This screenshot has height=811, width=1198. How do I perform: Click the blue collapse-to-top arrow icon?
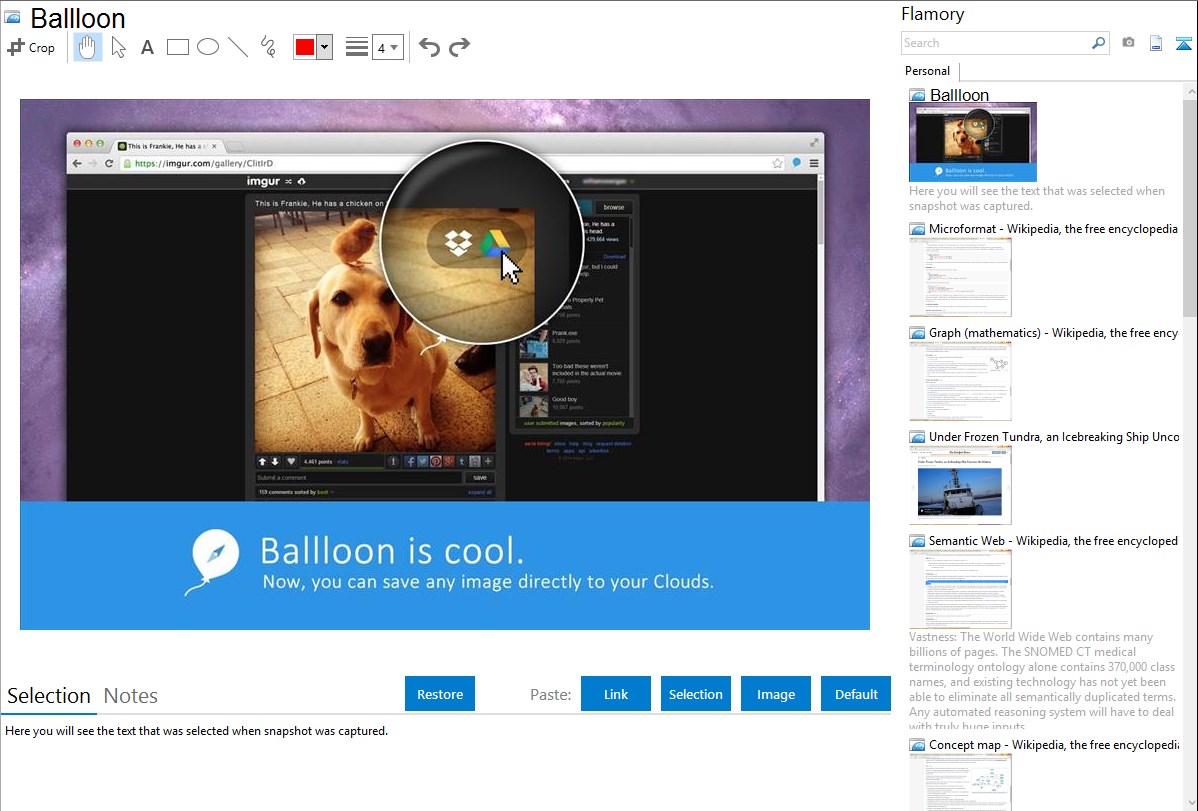coord(1184,43)
